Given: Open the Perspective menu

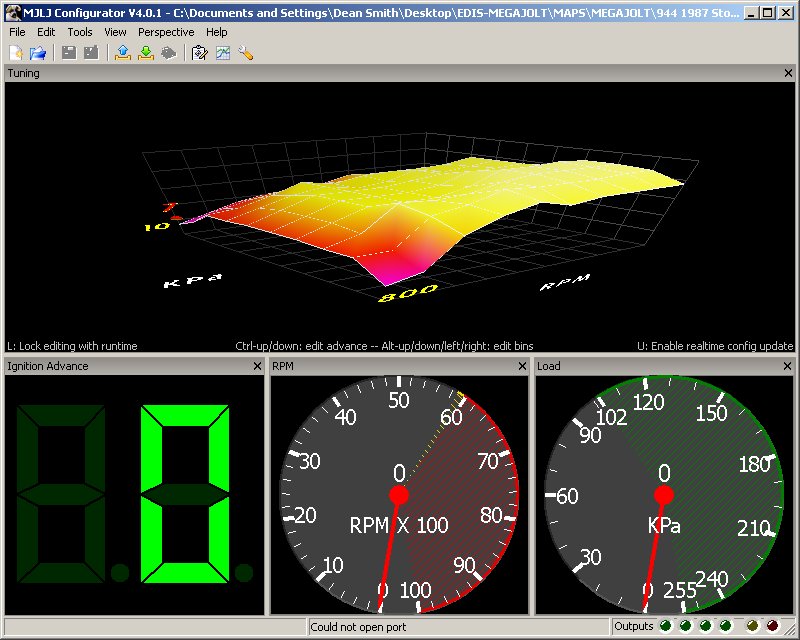Looking at the screenshot, I should point(165,32).
